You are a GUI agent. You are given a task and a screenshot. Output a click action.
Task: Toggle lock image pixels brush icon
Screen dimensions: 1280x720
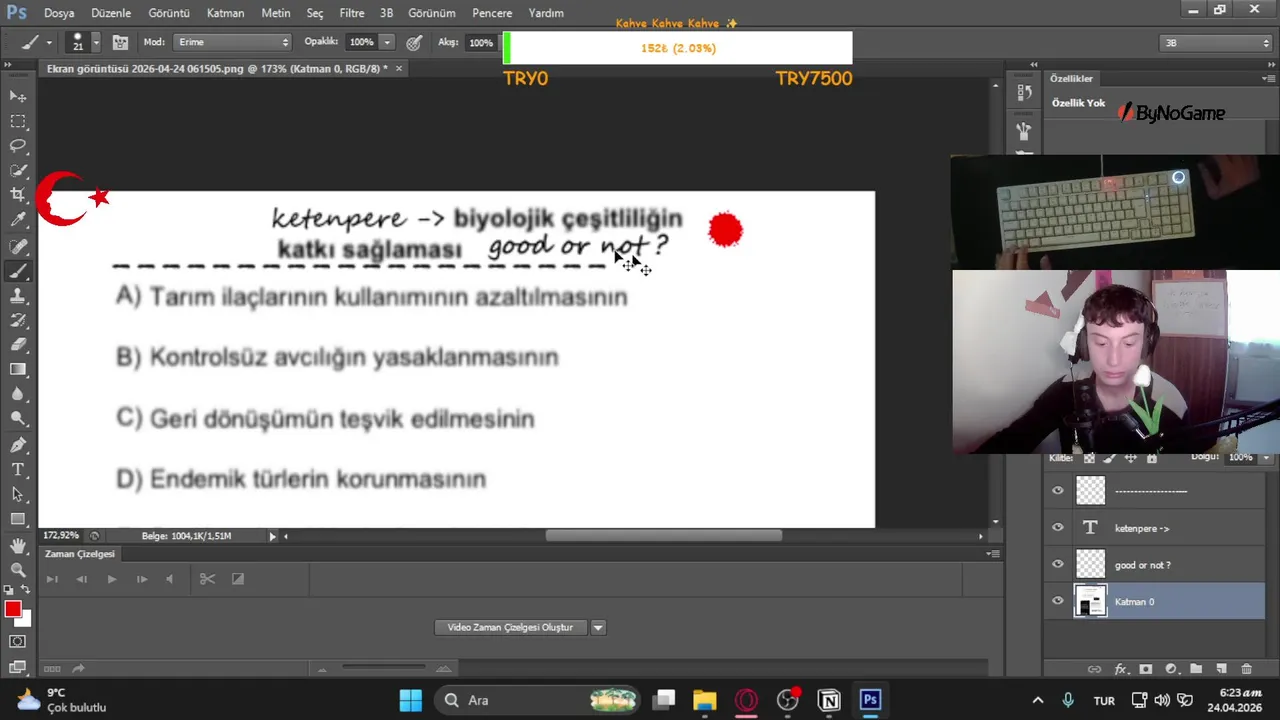(x=1110, y=458)
